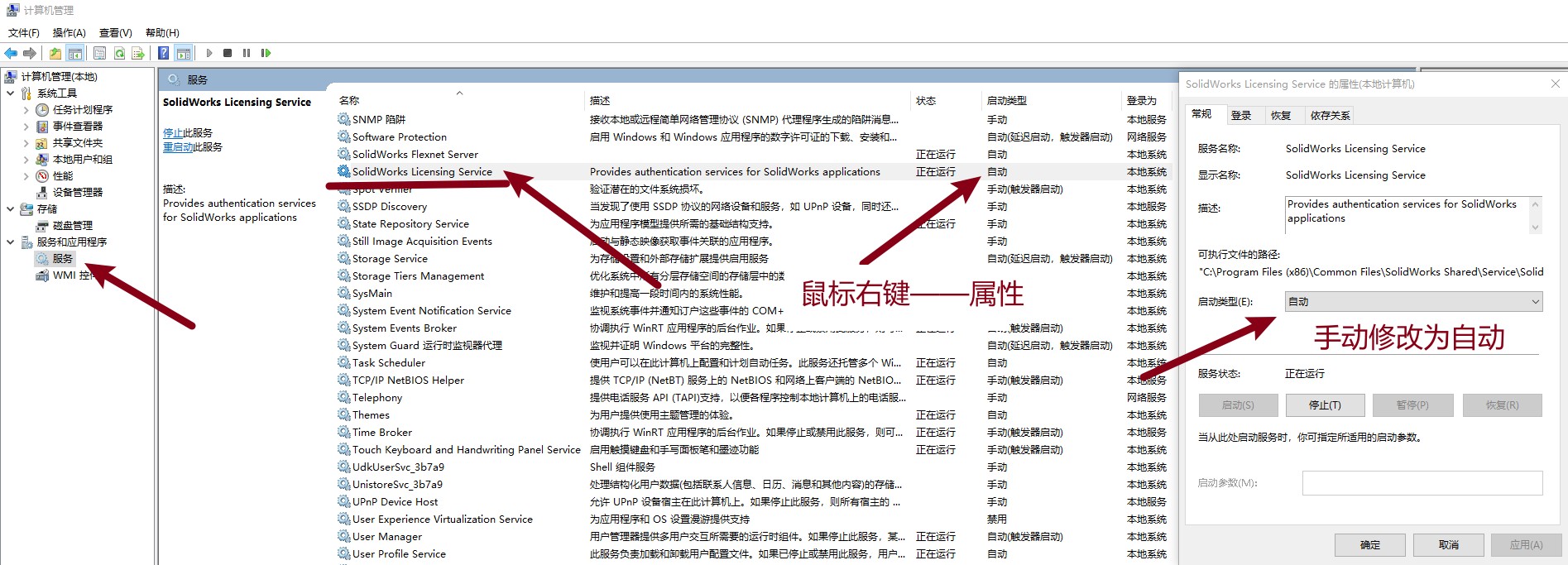Image resolution: width=1568 pixels, height=565 pixels.
Task: Select the 常规 tab in properties
Action: click(x=1202, y=114)
